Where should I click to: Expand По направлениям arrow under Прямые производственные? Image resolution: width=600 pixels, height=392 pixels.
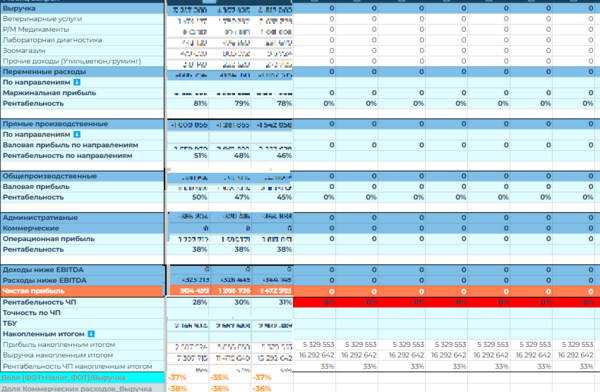pos(77,134)
